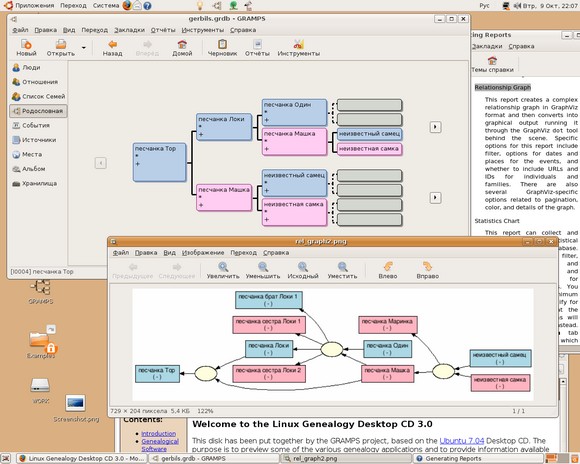
Task: Open the dropdown arrow next to Открыть
Action: 84,48
